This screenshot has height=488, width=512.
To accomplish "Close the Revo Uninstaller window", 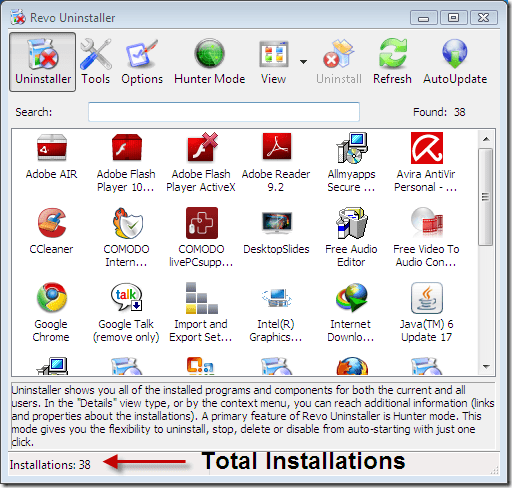I will pos(484,18).
